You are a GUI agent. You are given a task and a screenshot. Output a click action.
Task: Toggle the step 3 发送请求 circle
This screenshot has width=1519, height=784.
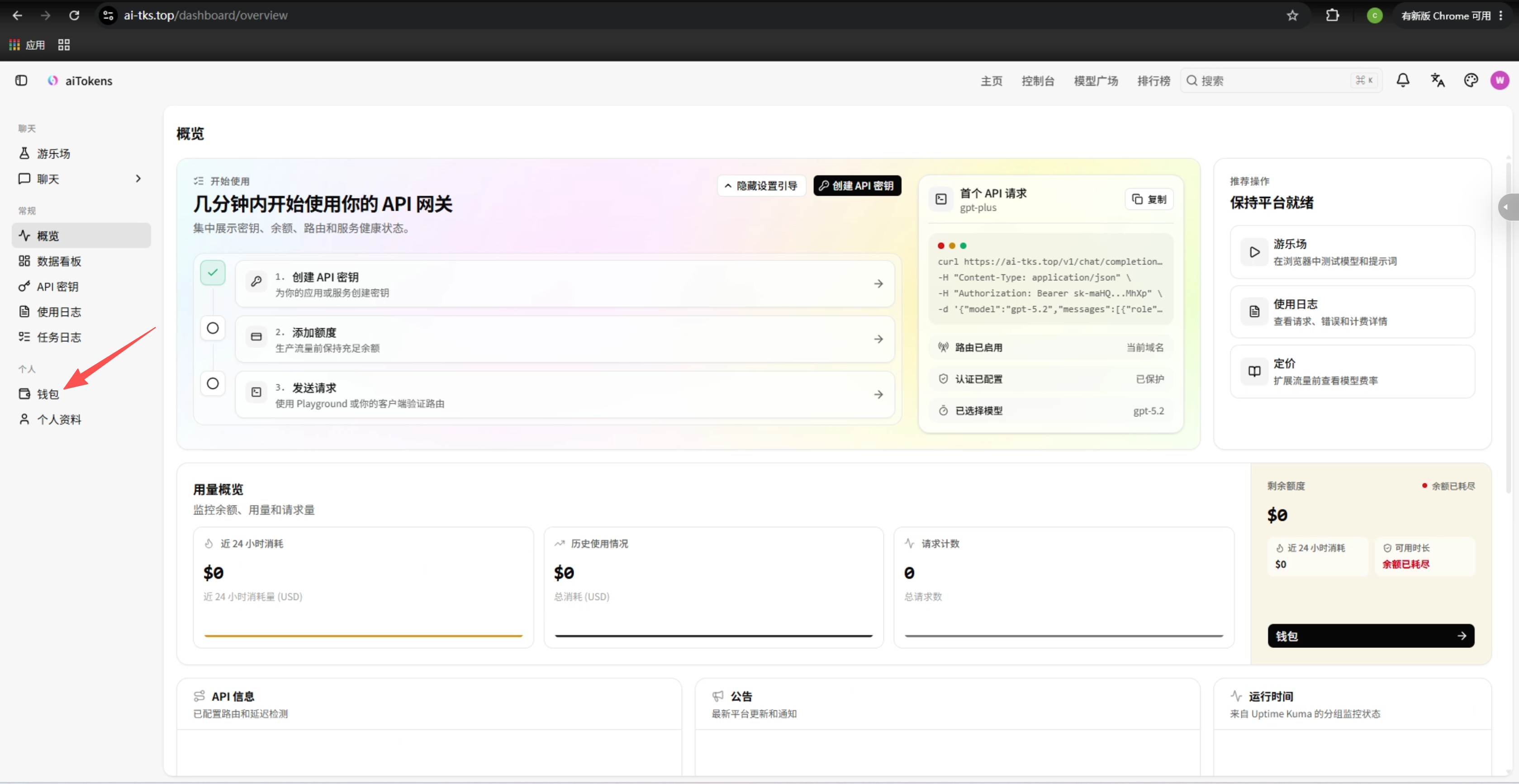[x=213, y=383]
